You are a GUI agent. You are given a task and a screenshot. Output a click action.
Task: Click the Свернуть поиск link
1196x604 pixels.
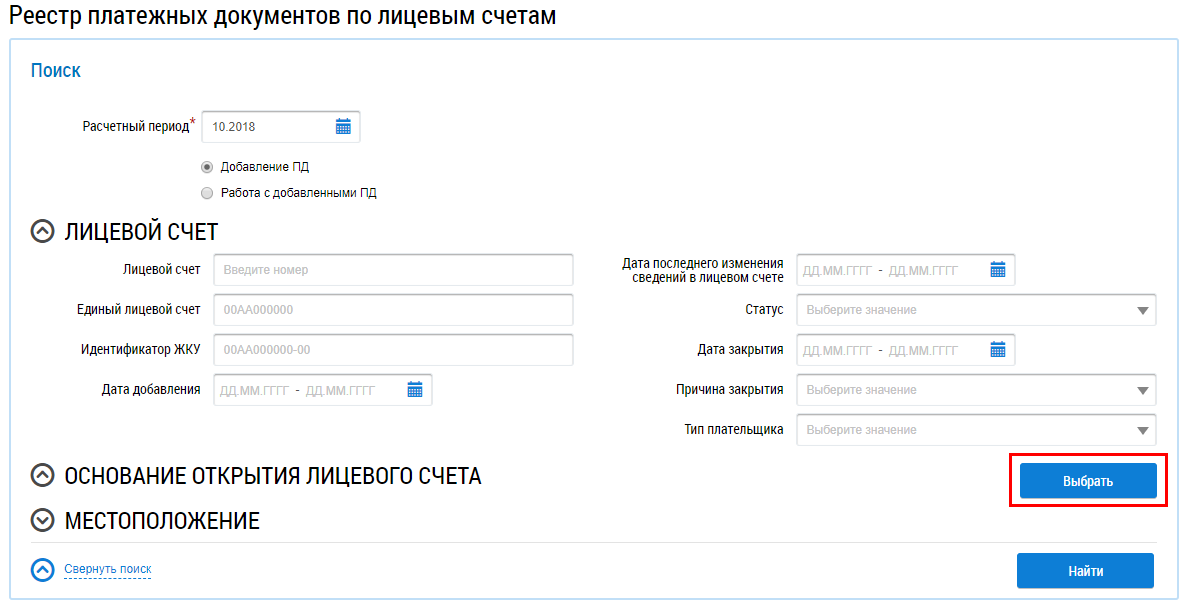point(108,569)
